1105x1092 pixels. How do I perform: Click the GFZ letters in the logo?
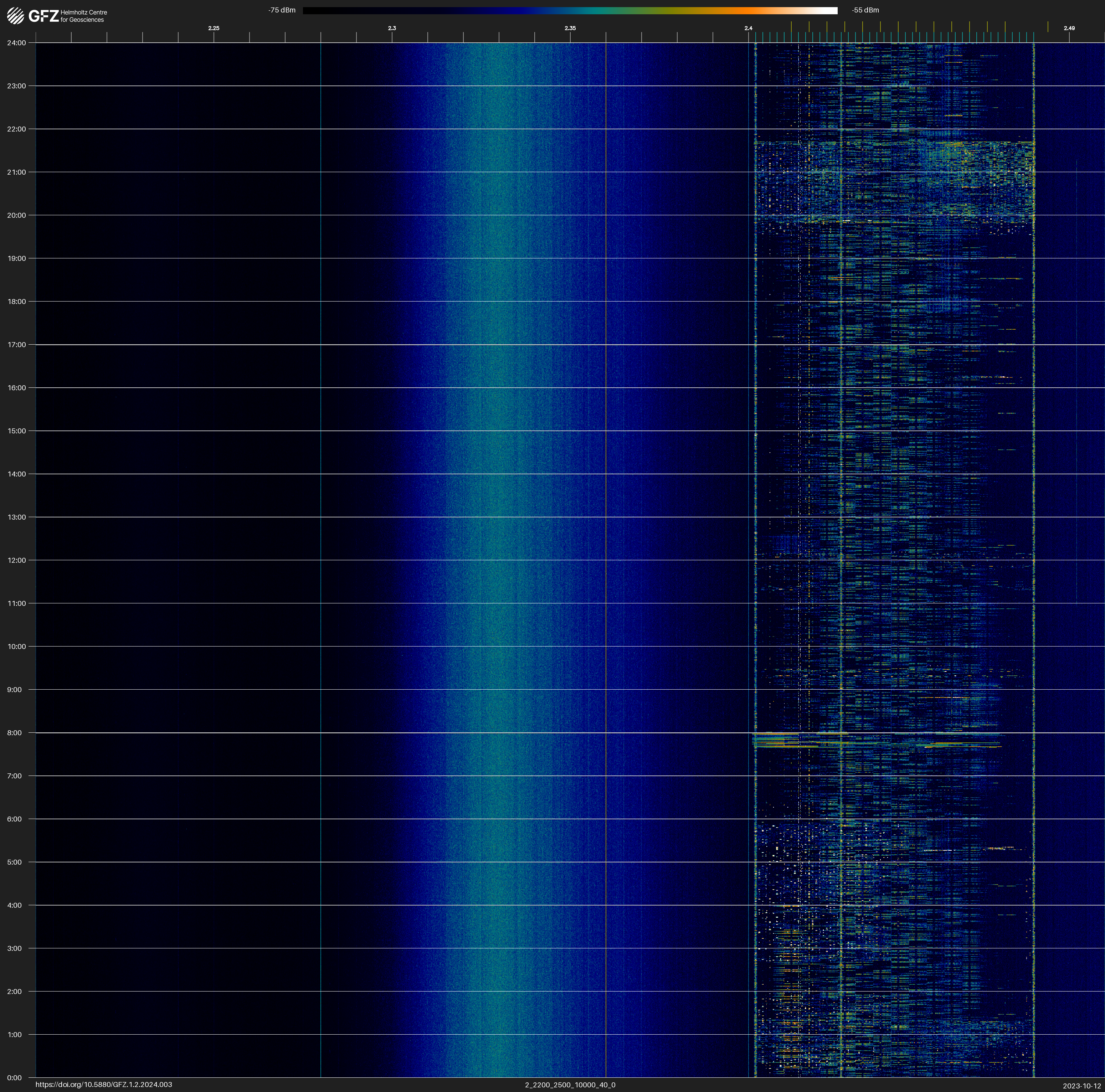[x=43, y=16]
